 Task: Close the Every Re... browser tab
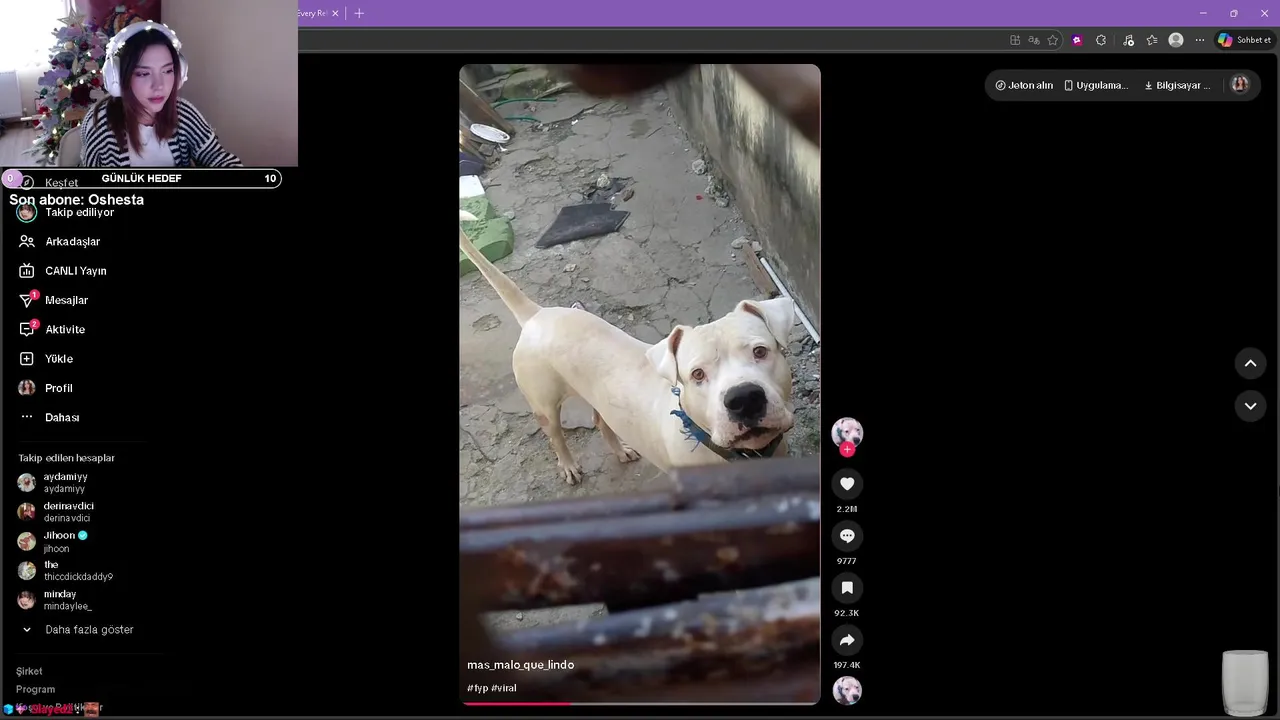coord(335,13)
